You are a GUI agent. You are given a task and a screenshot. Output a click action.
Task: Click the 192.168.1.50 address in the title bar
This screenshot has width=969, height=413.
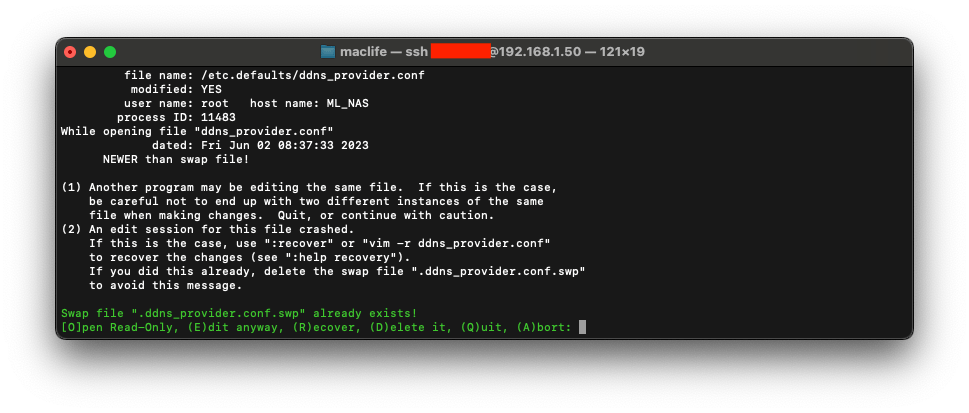(x=527, y=51)
